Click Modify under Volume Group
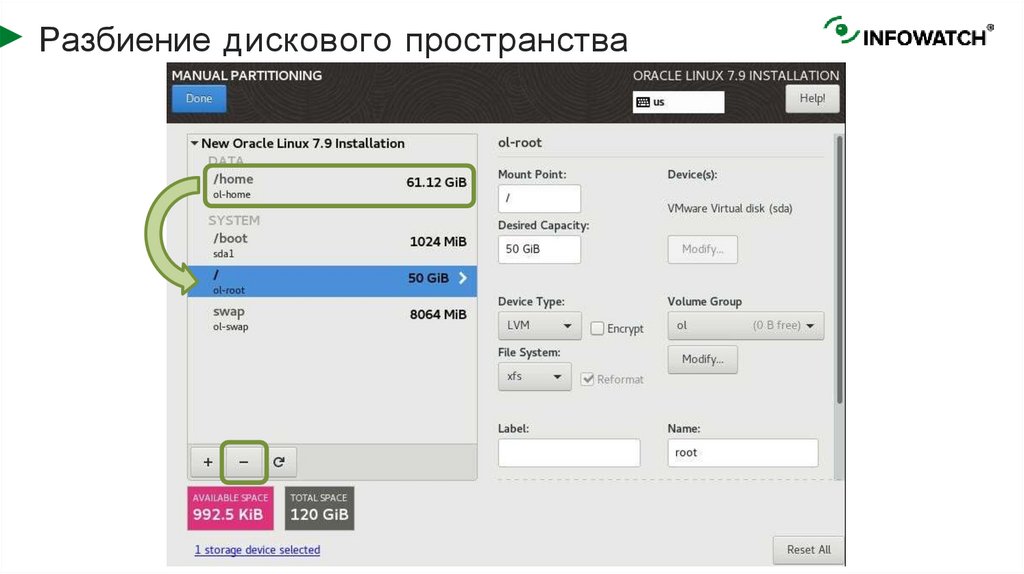 pyautogui.click(x=703, y=359)
